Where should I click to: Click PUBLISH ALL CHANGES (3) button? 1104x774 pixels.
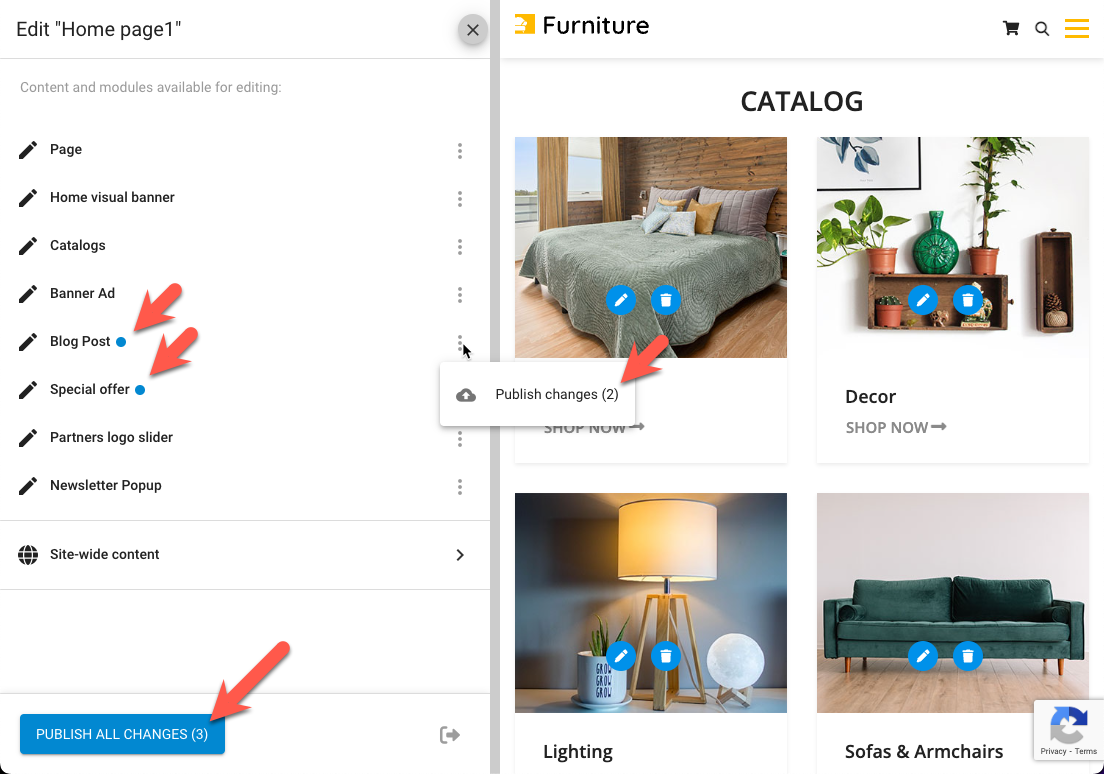click(x=123, y=734)
